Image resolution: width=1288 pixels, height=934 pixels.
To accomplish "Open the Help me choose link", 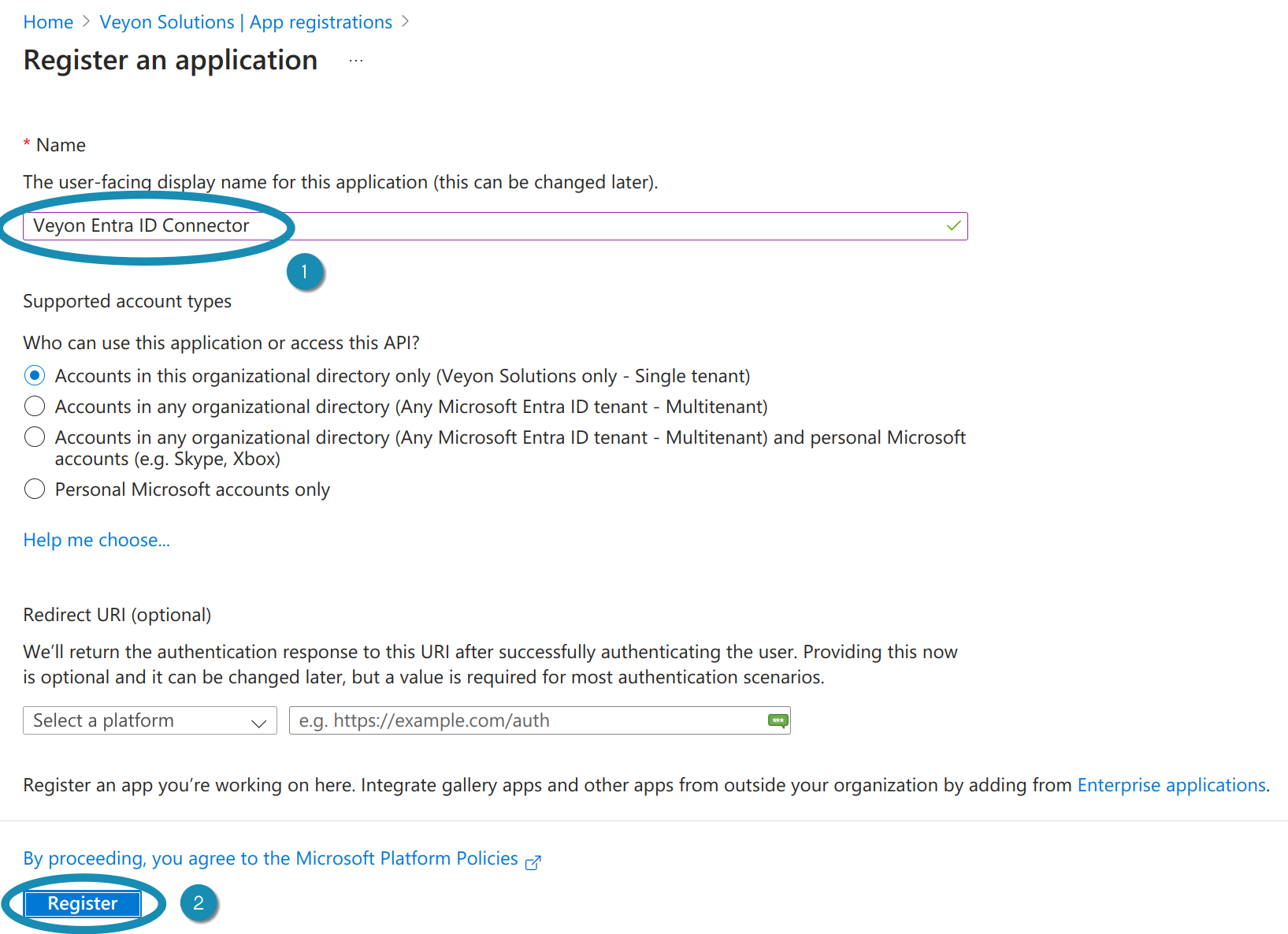I will [96, 540].
